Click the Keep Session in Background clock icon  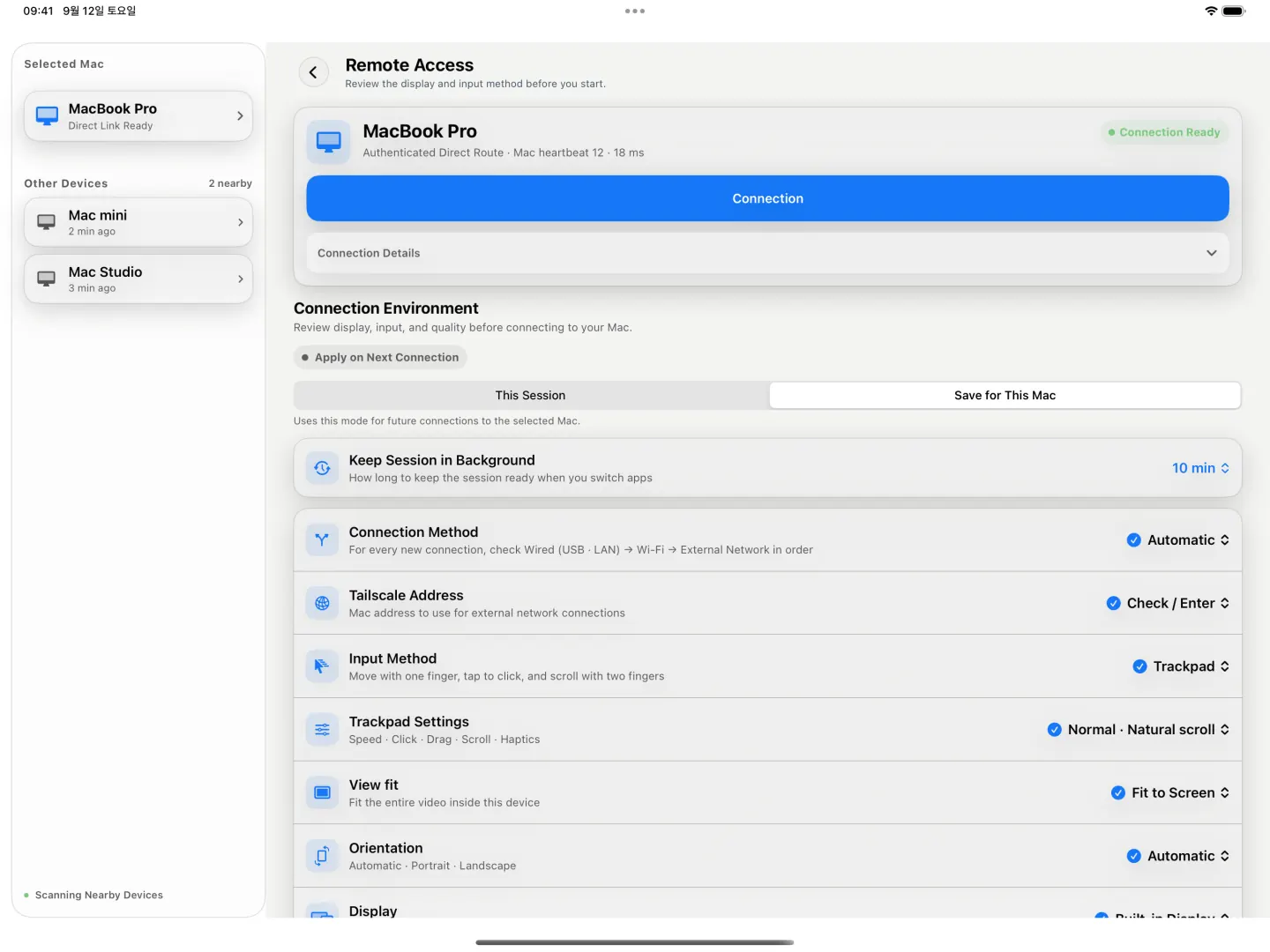pyautogui.click(x=322, y=468)
